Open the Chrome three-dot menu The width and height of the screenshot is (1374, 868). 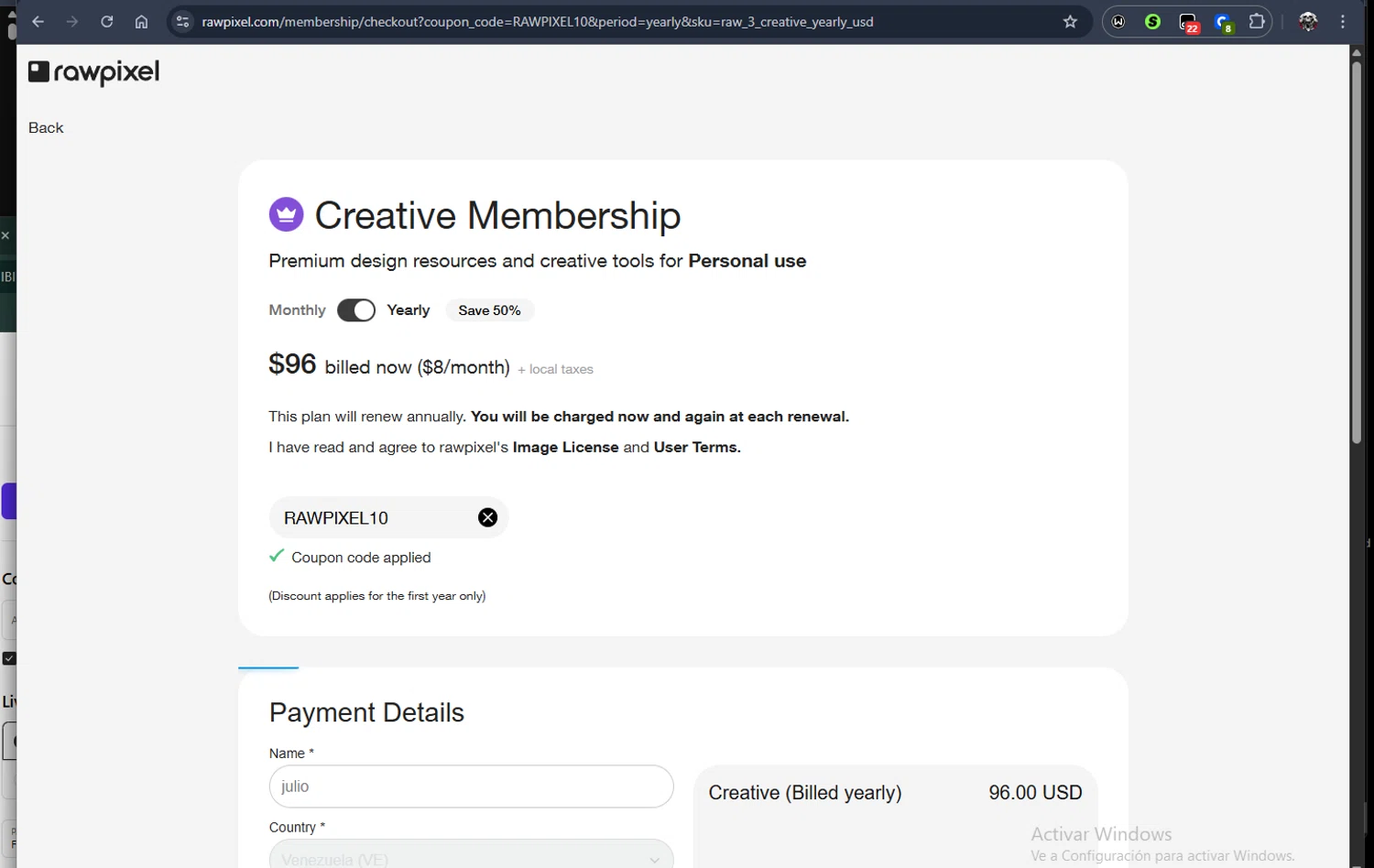[1343, 21]
